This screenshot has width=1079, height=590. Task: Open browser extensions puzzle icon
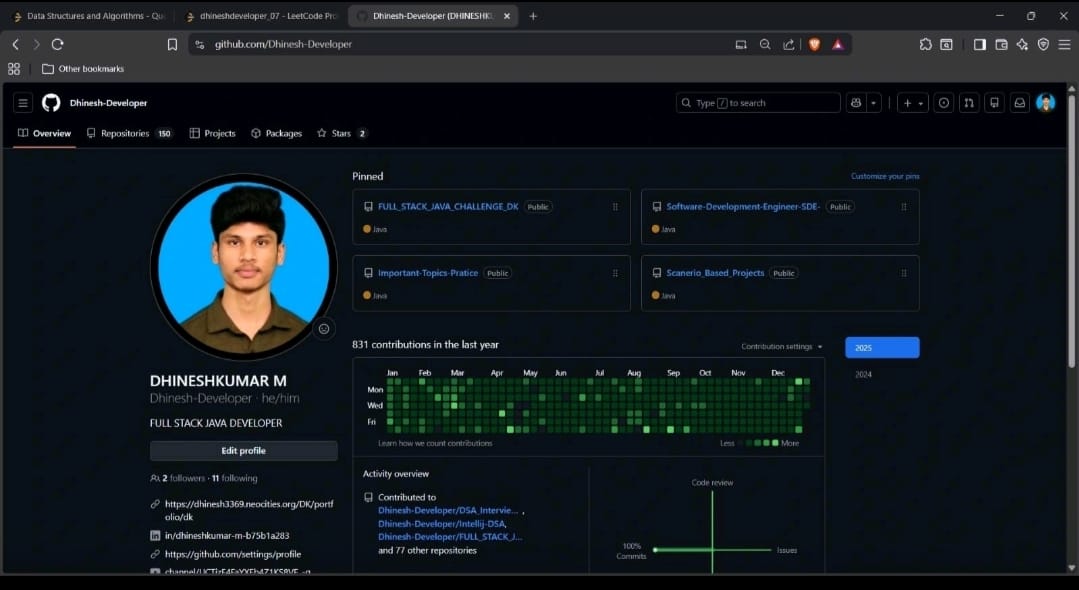pos(925,44)
